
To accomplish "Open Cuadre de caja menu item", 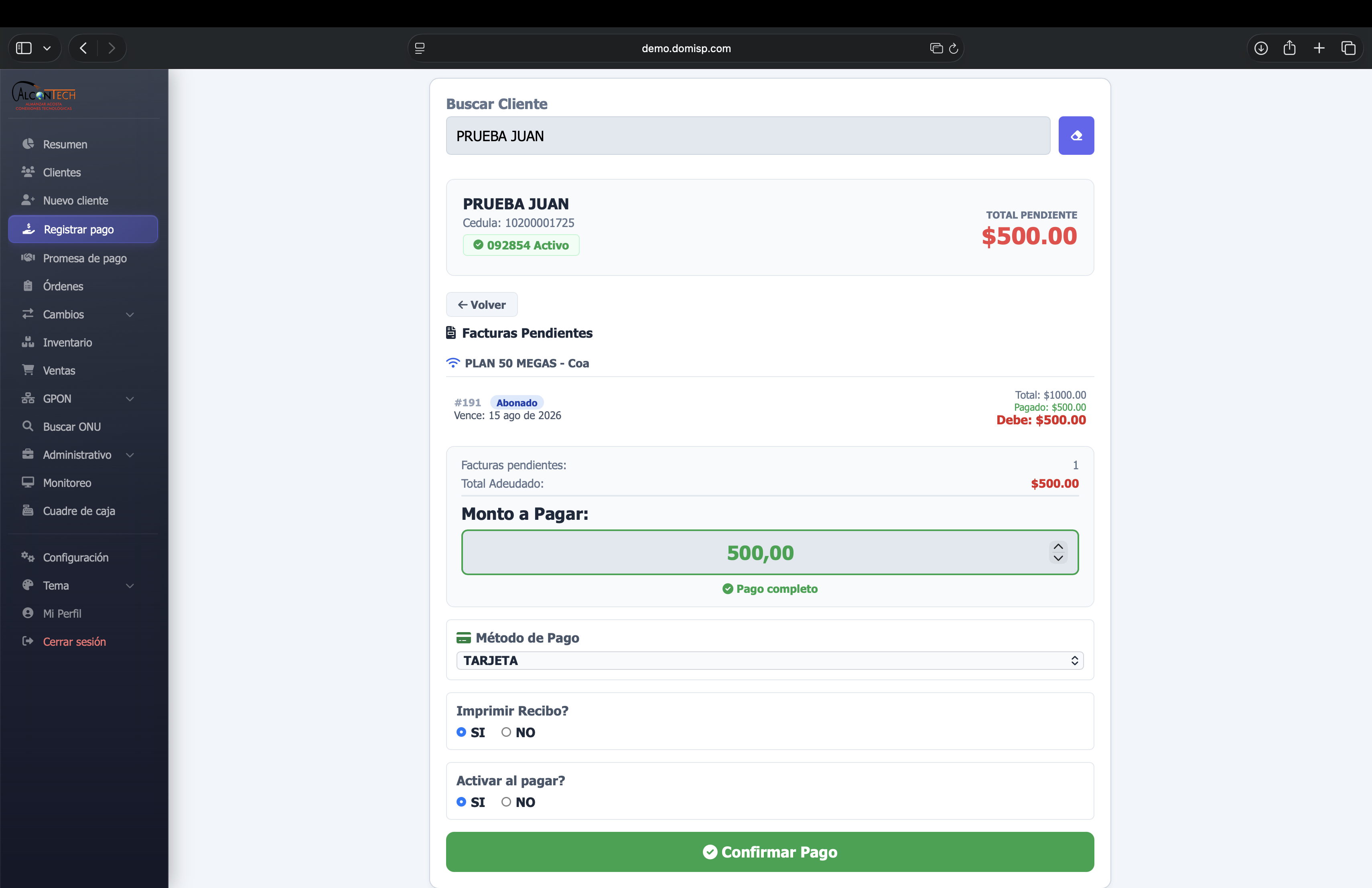I will [x=83, y=511].
